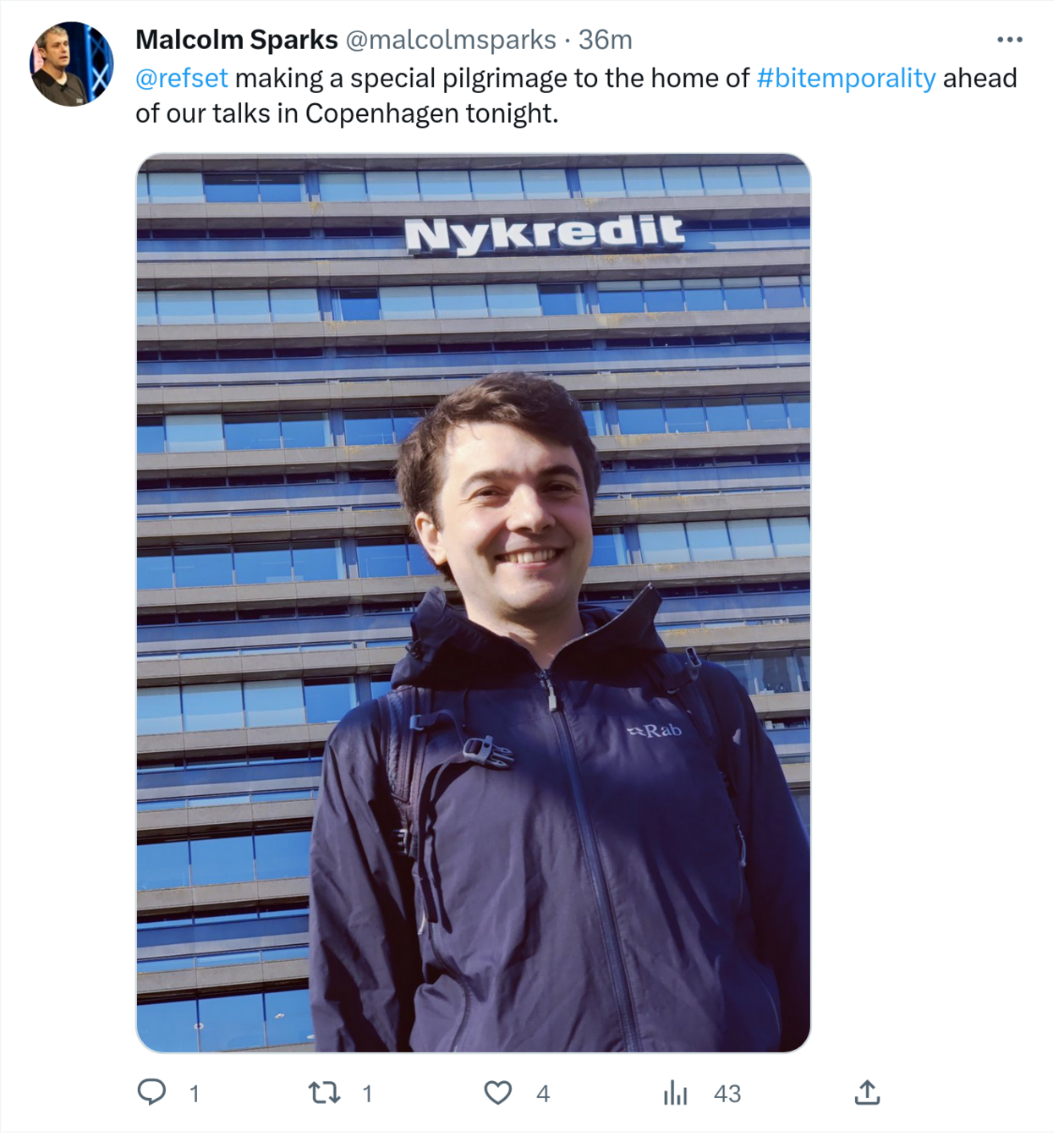Viewport: 1064px width, 1142px height.
Task: Open the attached Nykredit building photo
Action: 474,602
